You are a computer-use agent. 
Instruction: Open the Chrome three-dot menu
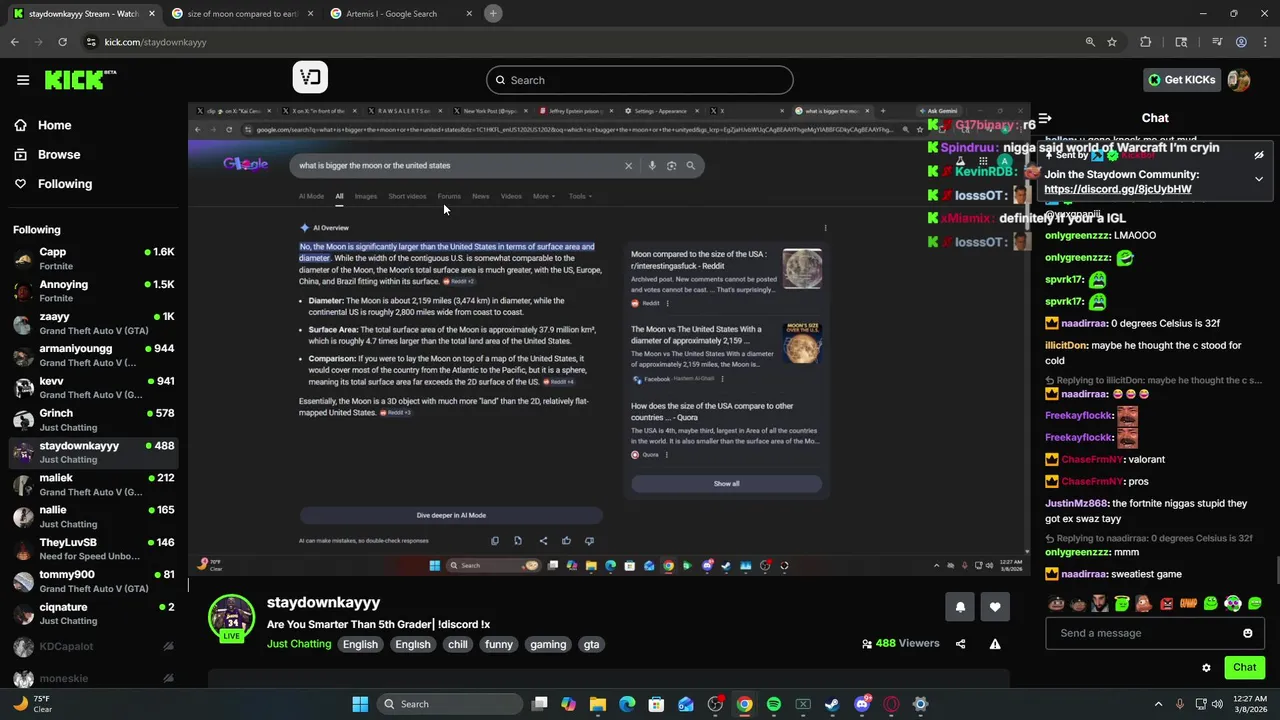(x=1266, y=42)
